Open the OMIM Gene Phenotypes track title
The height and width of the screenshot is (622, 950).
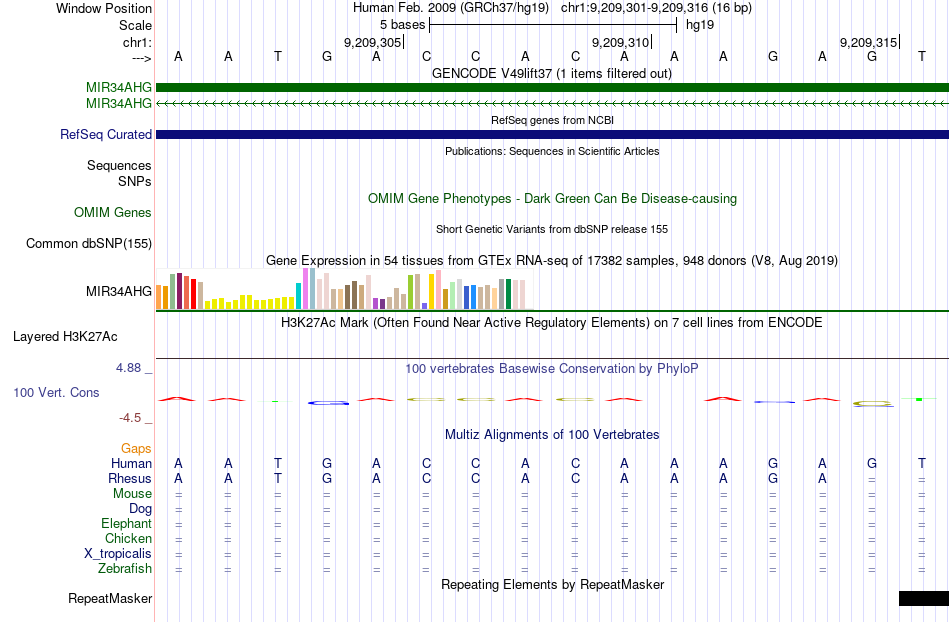click(x=552, y=199)
